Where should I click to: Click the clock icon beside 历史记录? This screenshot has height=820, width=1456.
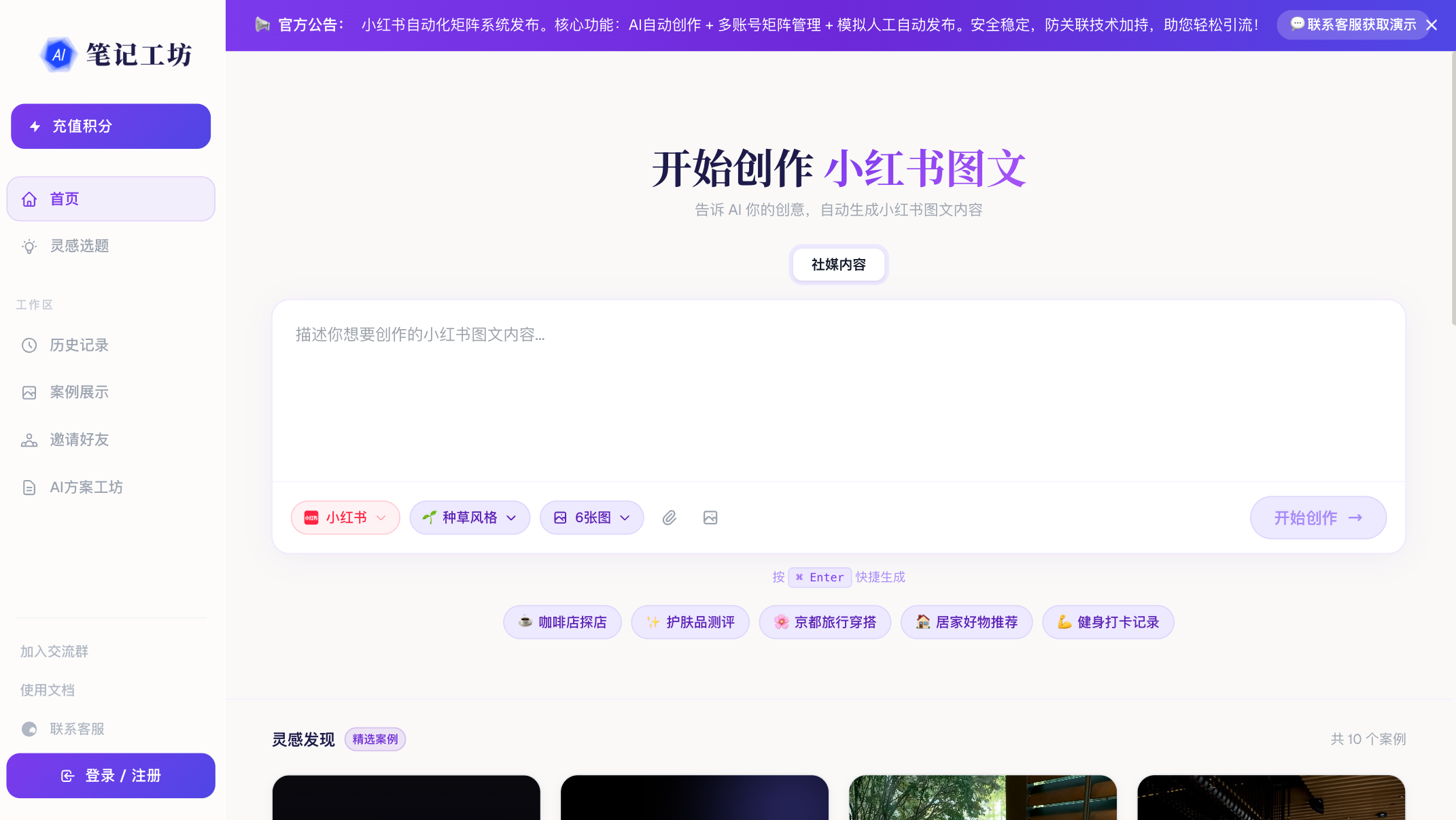click(29, 345)
